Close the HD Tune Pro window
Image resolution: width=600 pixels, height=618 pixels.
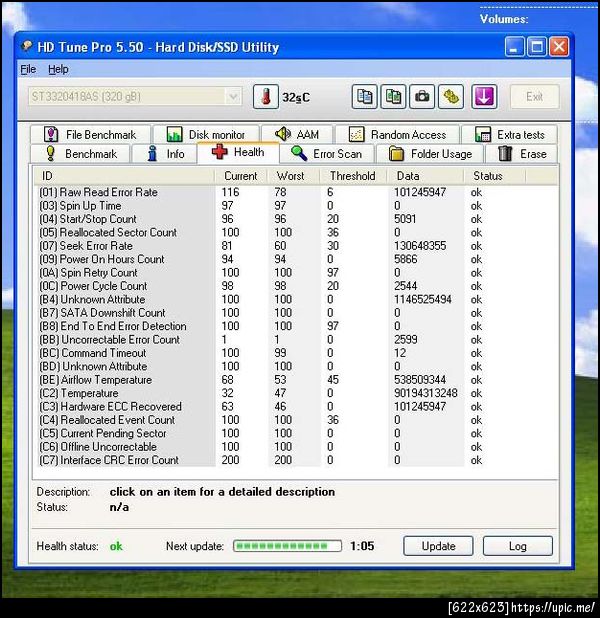tap(559, 47)
